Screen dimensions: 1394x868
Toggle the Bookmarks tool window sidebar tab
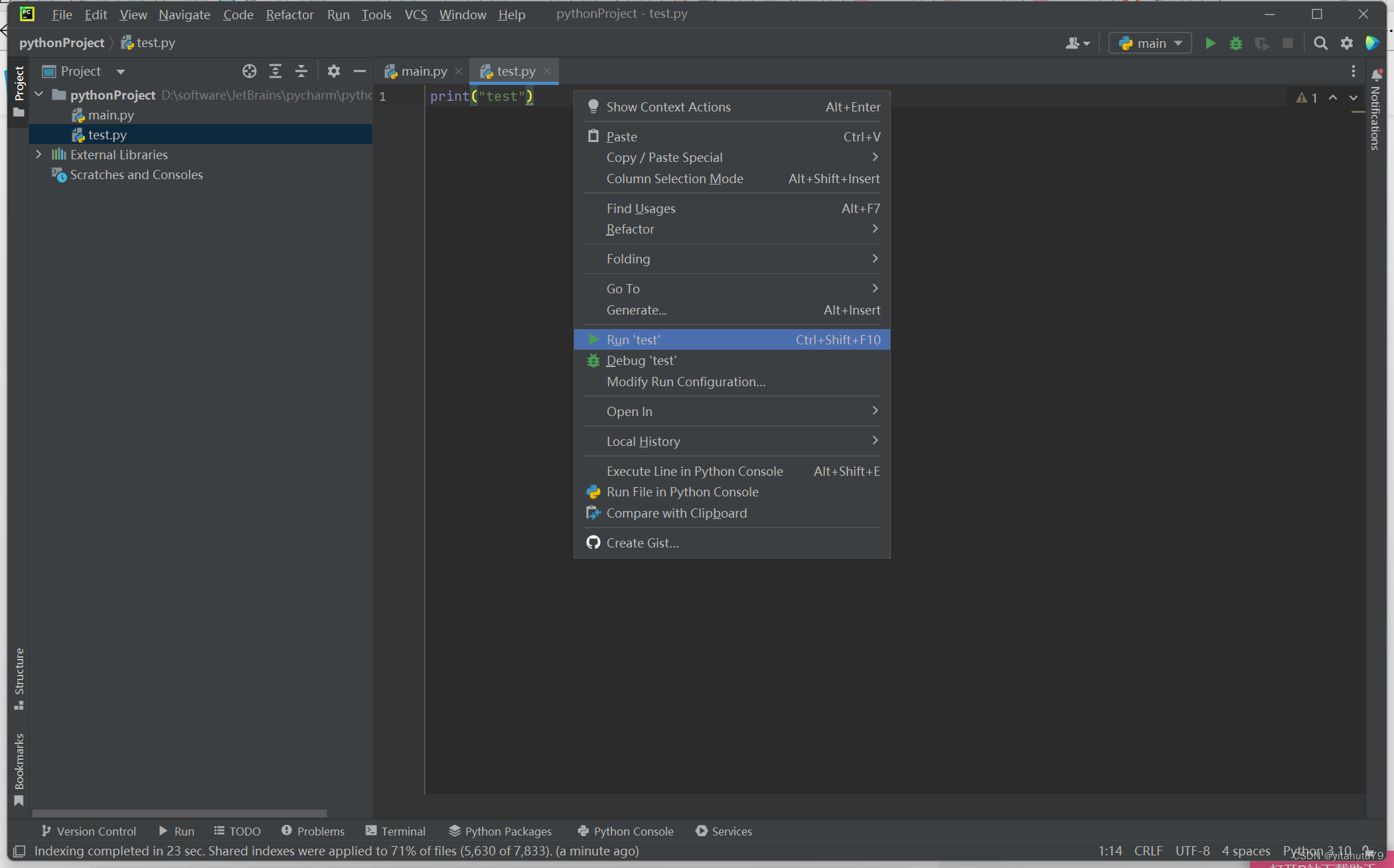pyautogui.click(x=19, y=770)
